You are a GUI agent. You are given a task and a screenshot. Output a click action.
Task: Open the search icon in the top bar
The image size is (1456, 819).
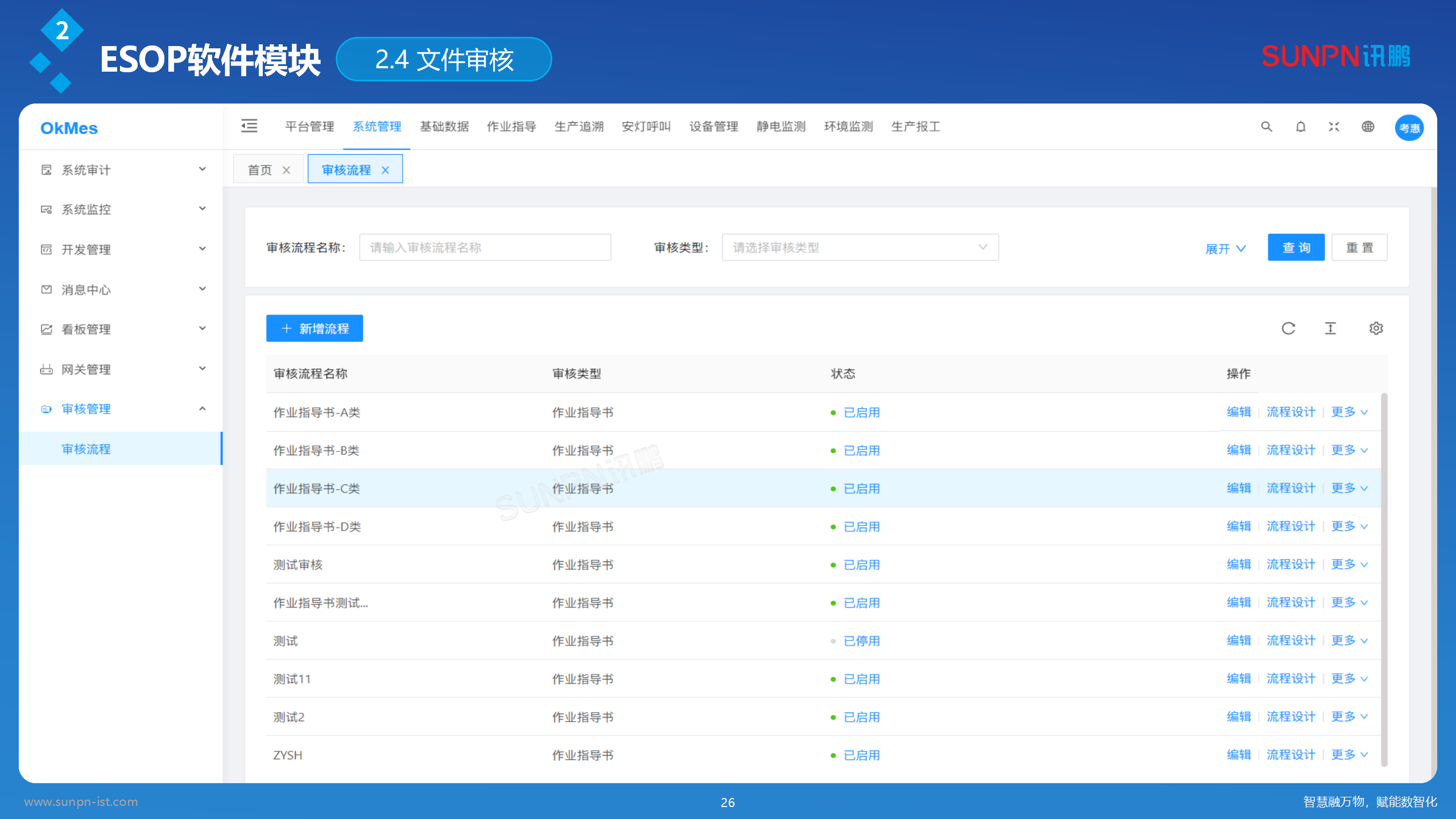1266,127
